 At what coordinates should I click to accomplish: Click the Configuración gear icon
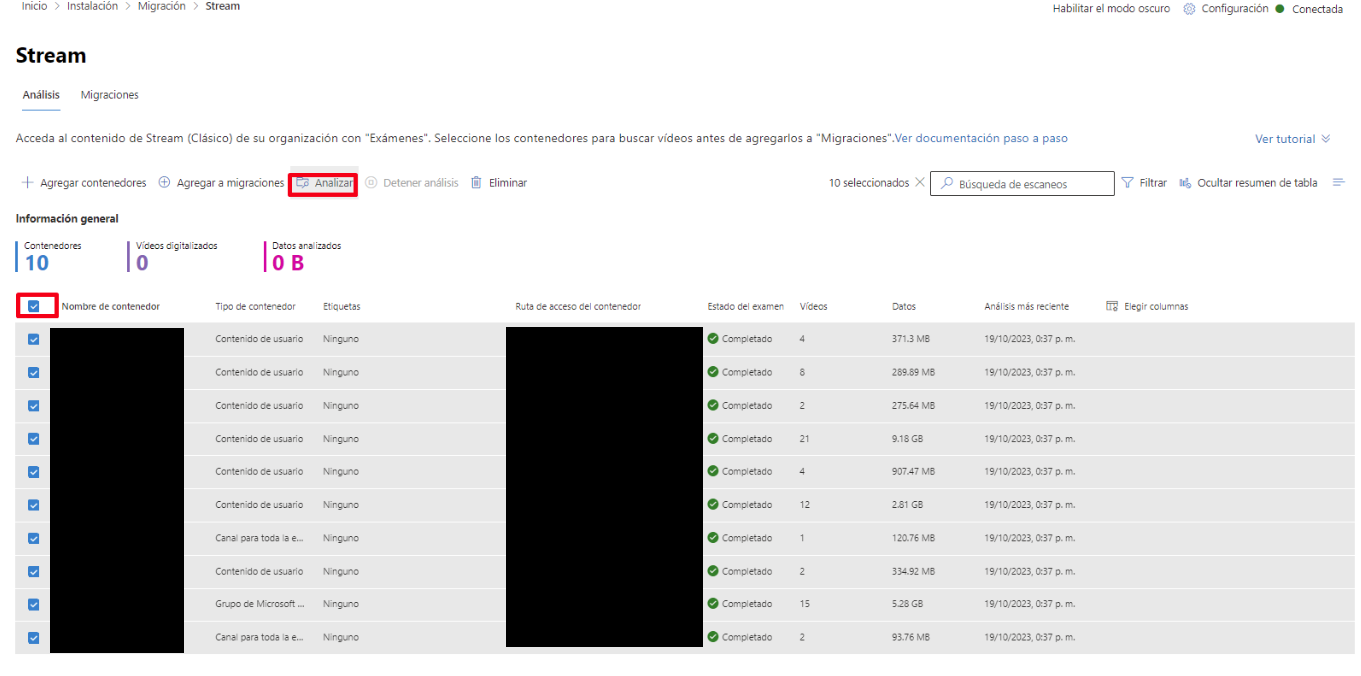coord(1189,8)
